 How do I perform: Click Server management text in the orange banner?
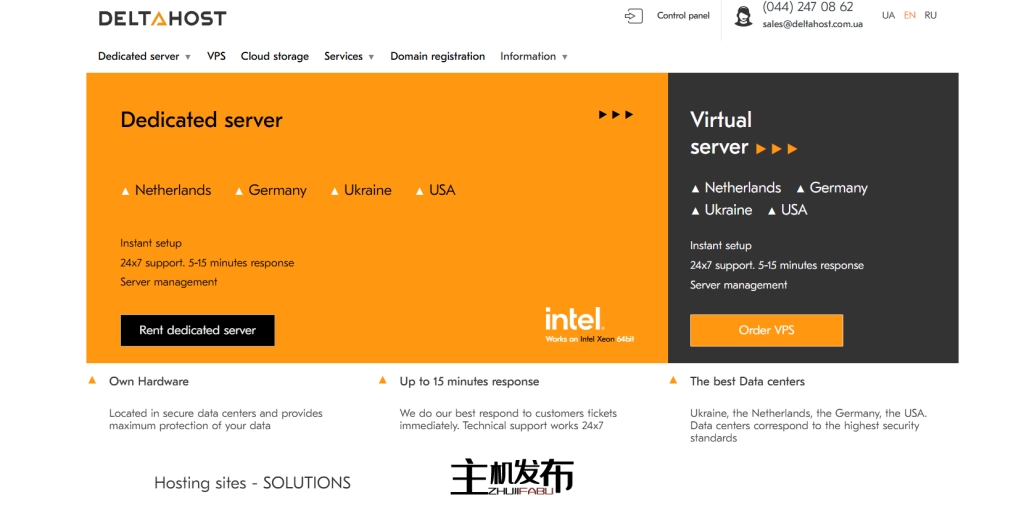tap(168, 282)
